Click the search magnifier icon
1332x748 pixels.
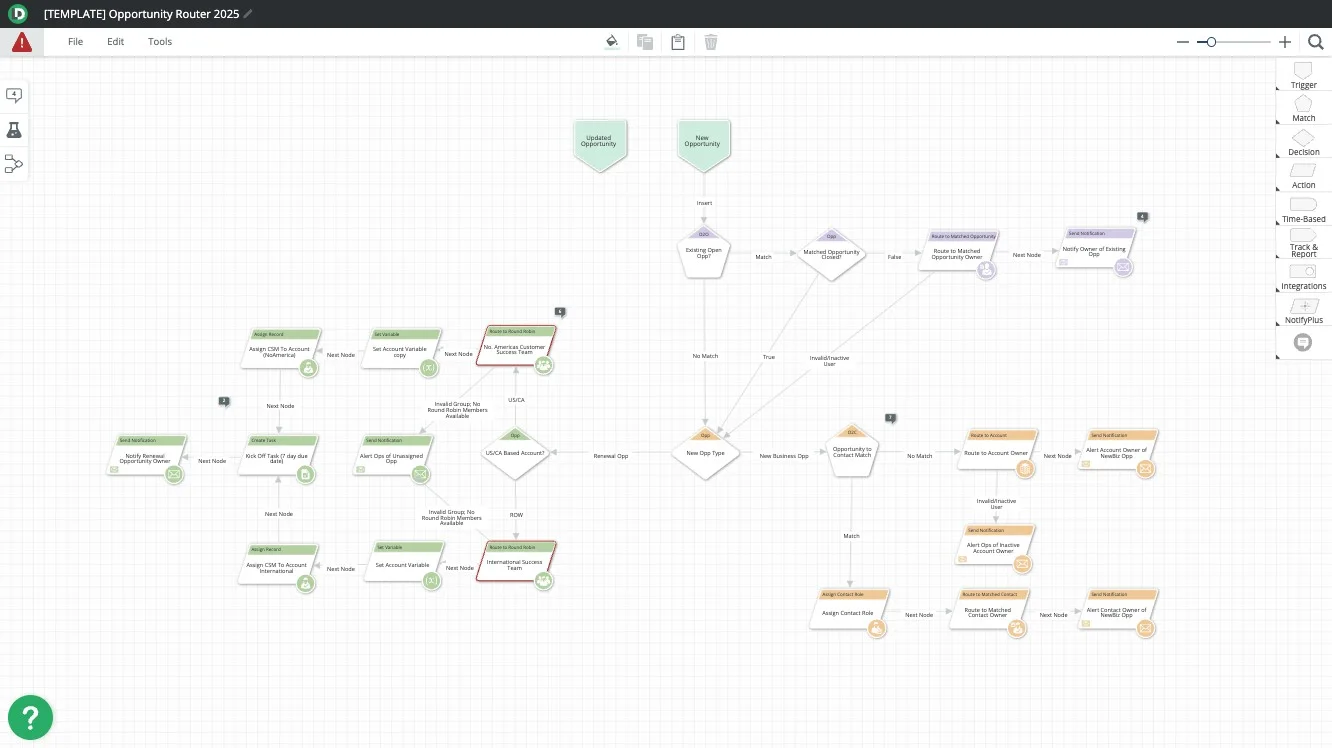click(x=1316, y=42)
